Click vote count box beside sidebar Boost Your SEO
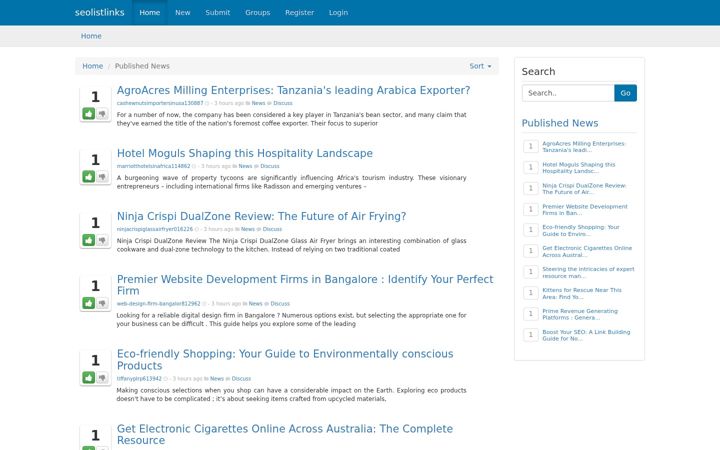 [530, 335]
